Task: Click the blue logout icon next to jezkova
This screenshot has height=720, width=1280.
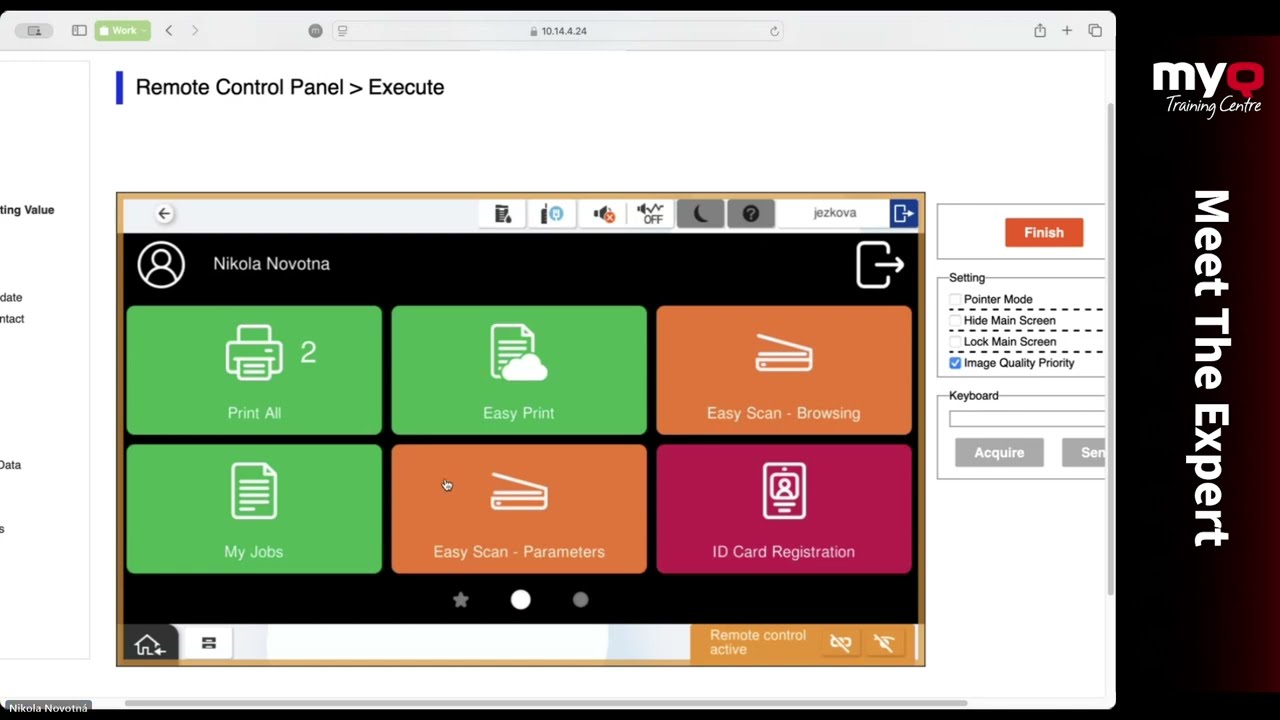Action: (x=903, y=213)
